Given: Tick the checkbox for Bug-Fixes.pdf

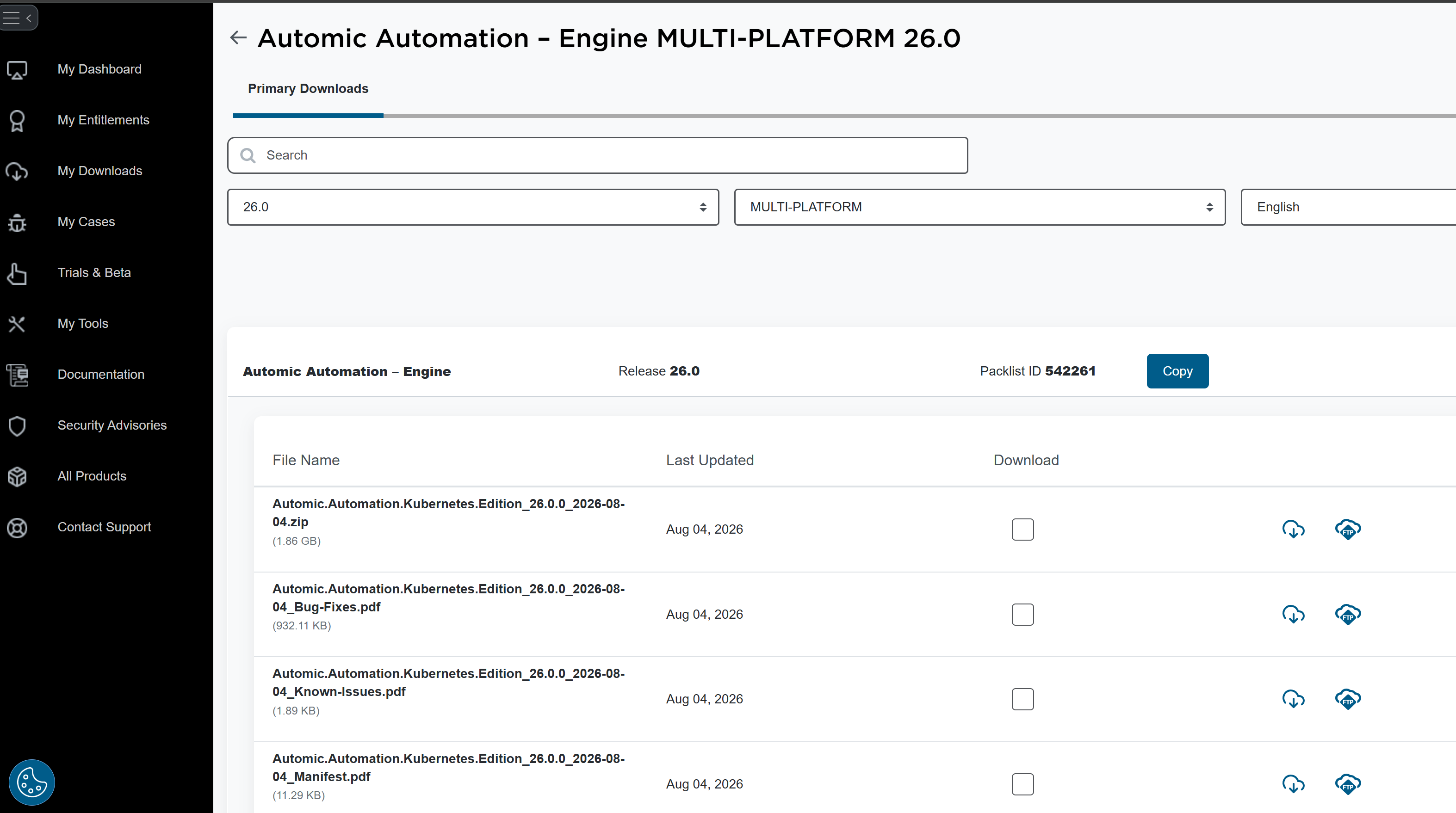Looking at the screenshot, I should (x=1022, y=614).
